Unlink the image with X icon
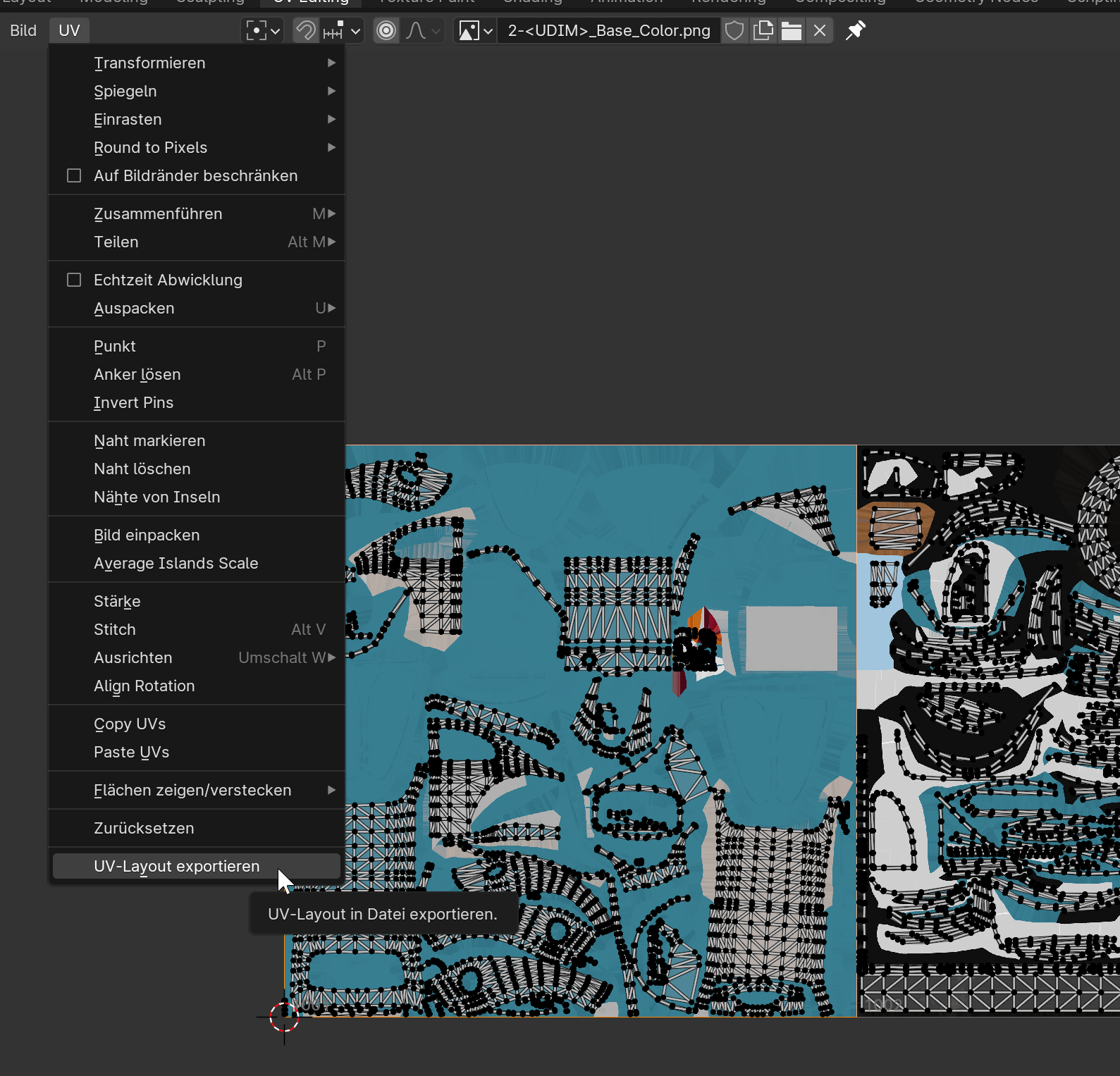The height and width of the screenshot is (1076, 1120). coord(819,31)
